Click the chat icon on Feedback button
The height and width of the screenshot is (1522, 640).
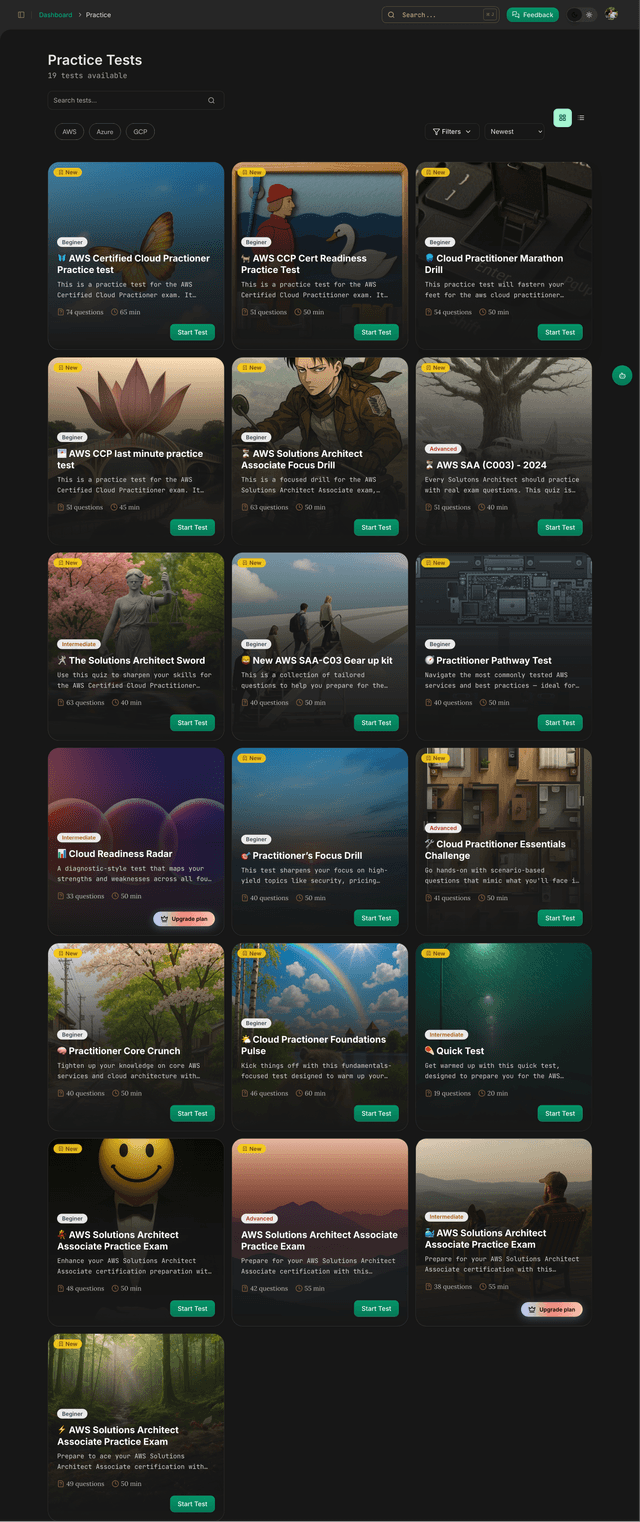[x=514, y=15]
